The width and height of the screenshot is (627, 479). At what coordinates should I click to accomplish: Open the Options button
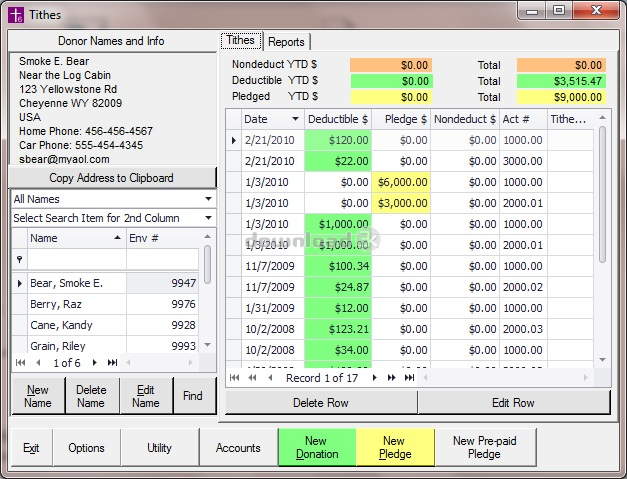pyautogui.click(x=86, y=448)
